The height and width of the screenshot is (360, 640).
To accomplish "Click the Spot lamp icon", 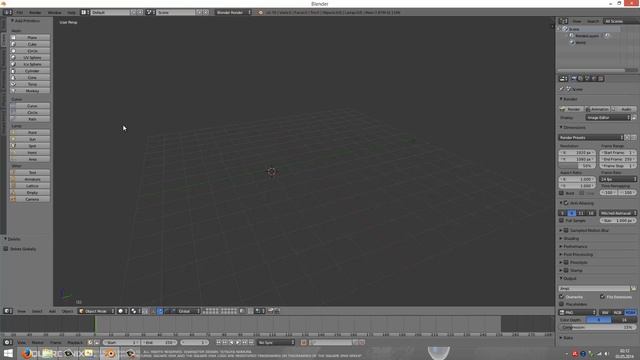I will [13, 146].
